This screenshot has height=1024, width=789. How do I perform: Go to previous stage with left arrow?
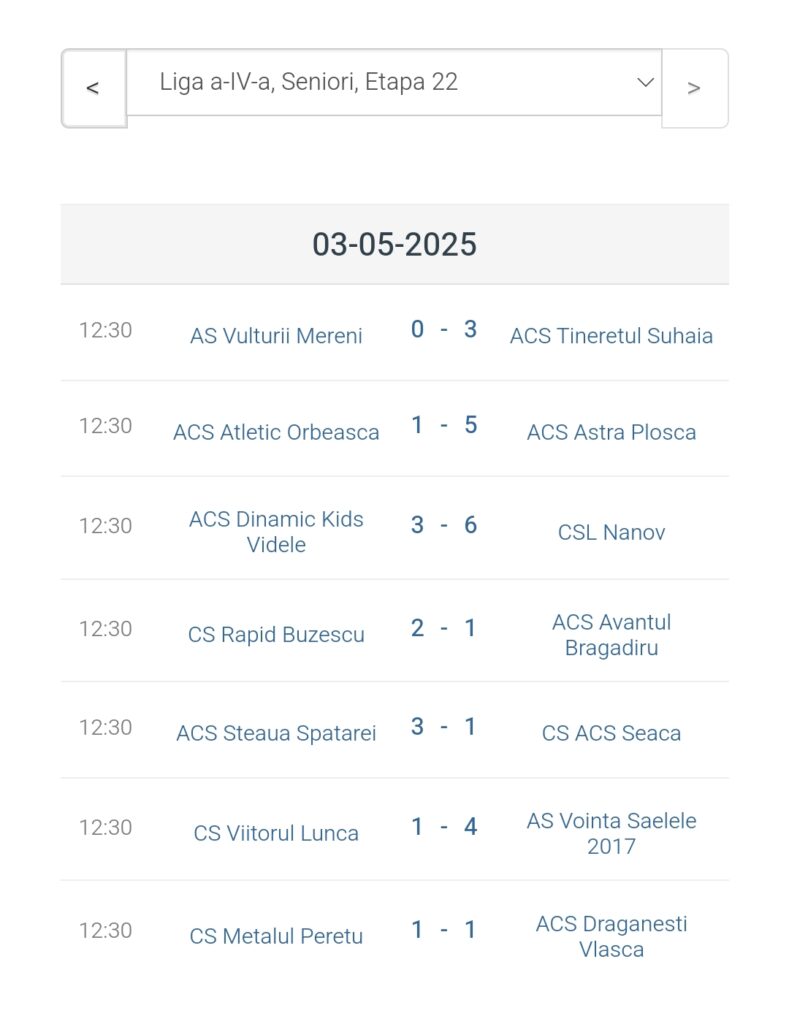tap(93, 88)
